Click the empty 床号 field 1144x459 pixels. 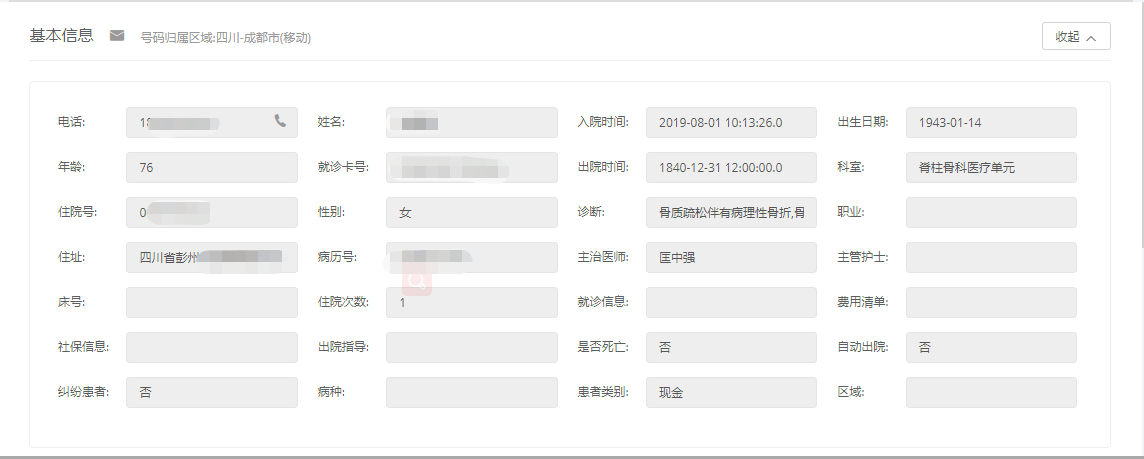coord(212,302)
